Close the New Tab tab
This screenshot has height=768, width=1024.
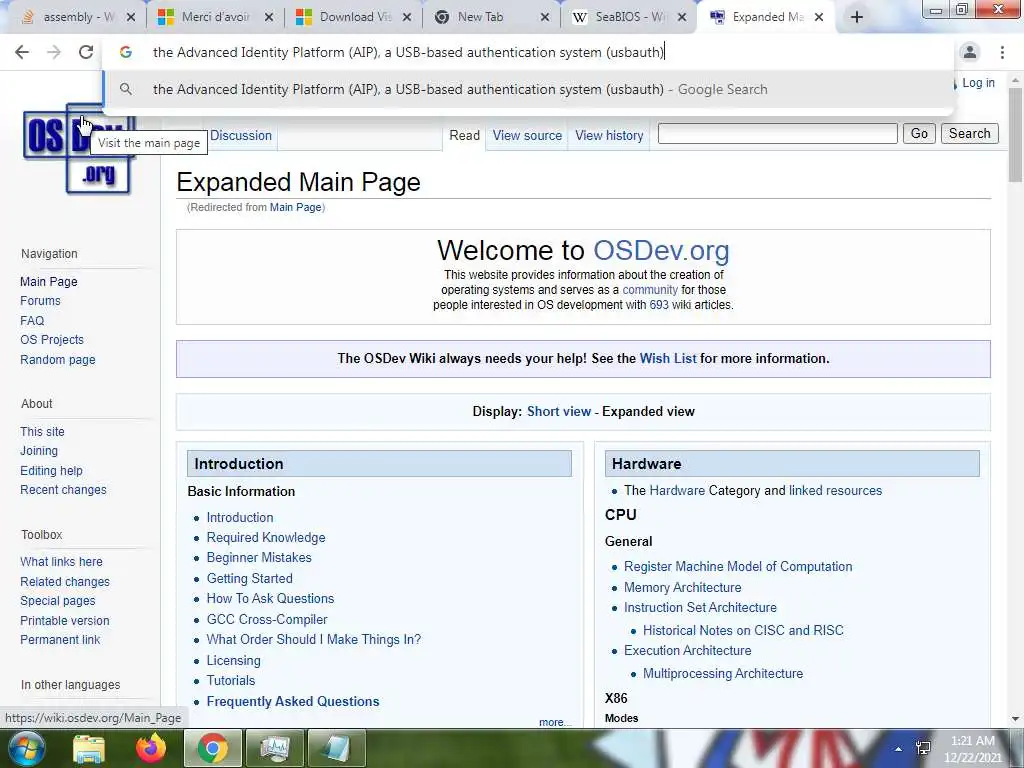pos(545,18)
